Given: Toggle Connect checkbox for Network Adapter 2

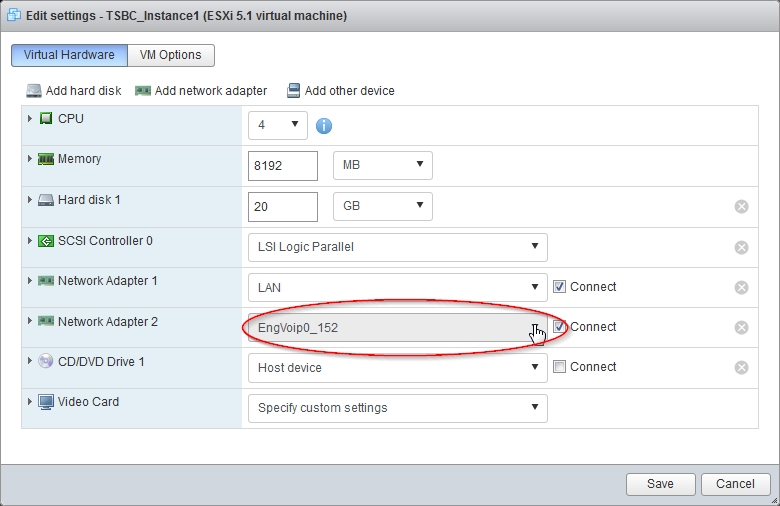Looking at the screenshot, I should [x=560, y=327].
